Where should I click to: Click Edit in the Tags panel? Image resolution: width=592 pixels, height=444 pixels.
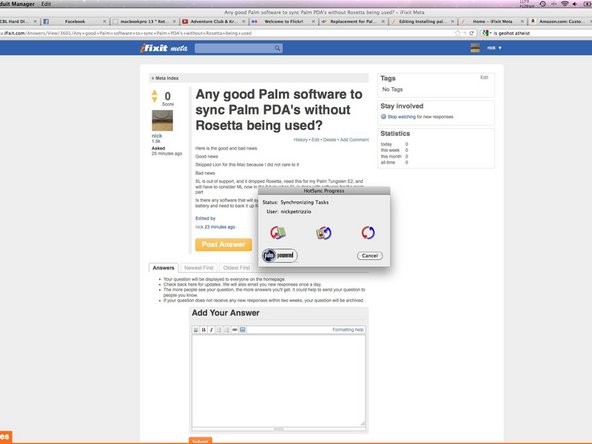(484, 77)
